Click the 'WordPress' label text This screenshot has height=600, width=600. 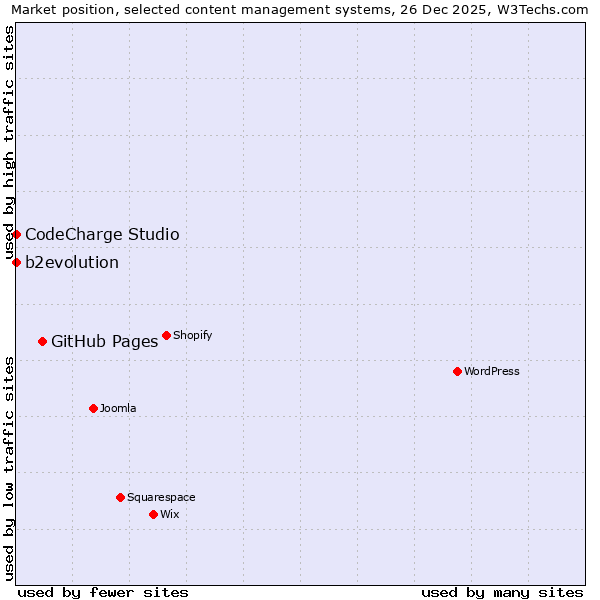492,371
